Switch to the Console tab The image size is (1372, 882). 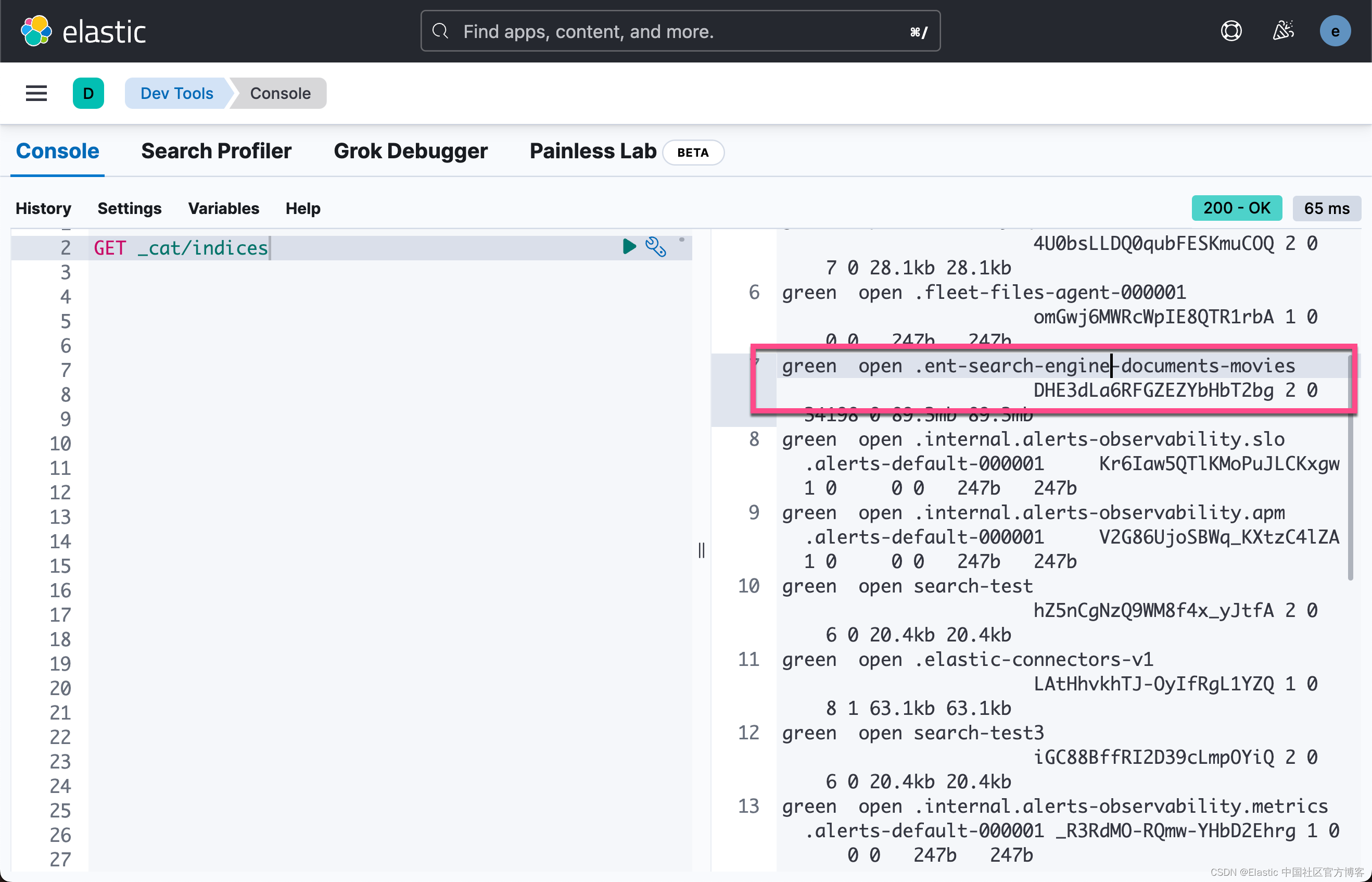pos(57,151)
